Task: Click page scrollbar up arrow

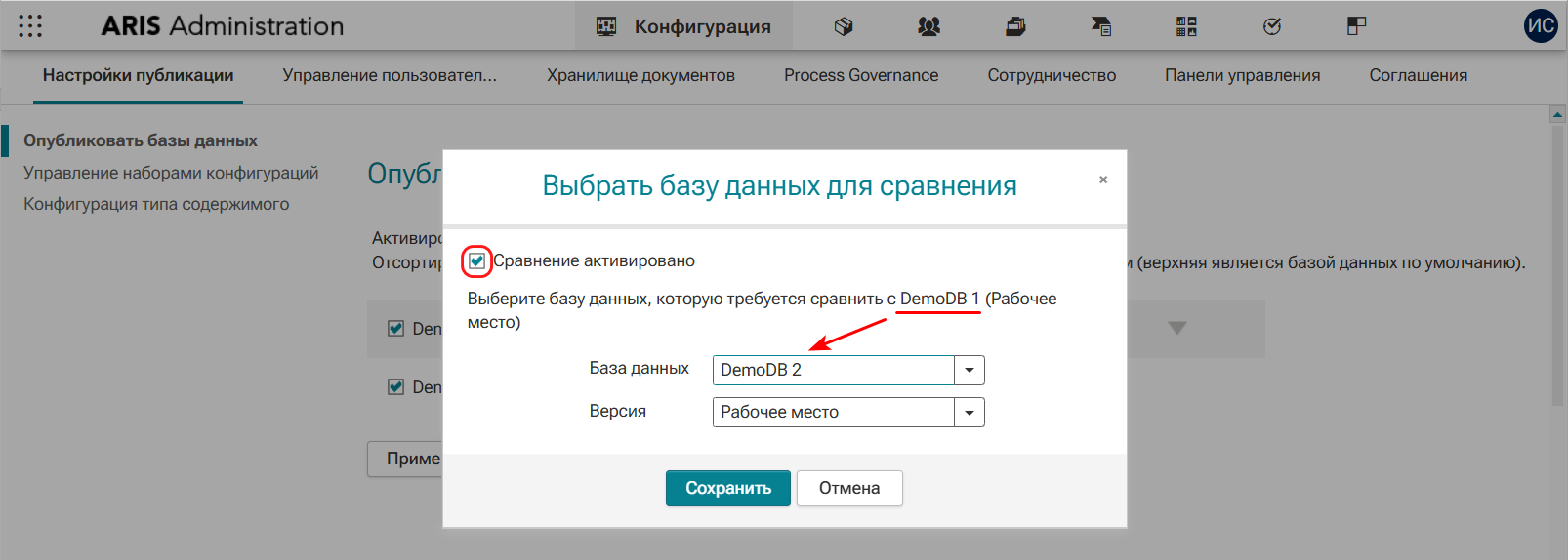Action: pos(1557,115)
